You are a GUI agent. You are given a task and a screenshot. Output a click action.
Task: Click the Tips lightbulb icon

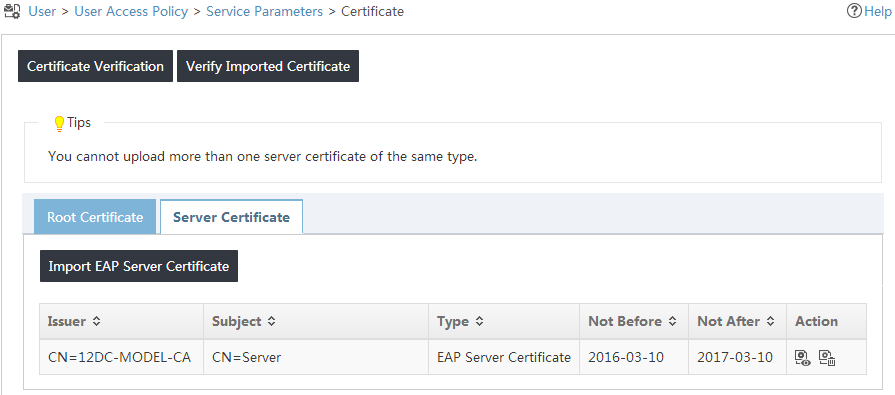tap(59, 124)
